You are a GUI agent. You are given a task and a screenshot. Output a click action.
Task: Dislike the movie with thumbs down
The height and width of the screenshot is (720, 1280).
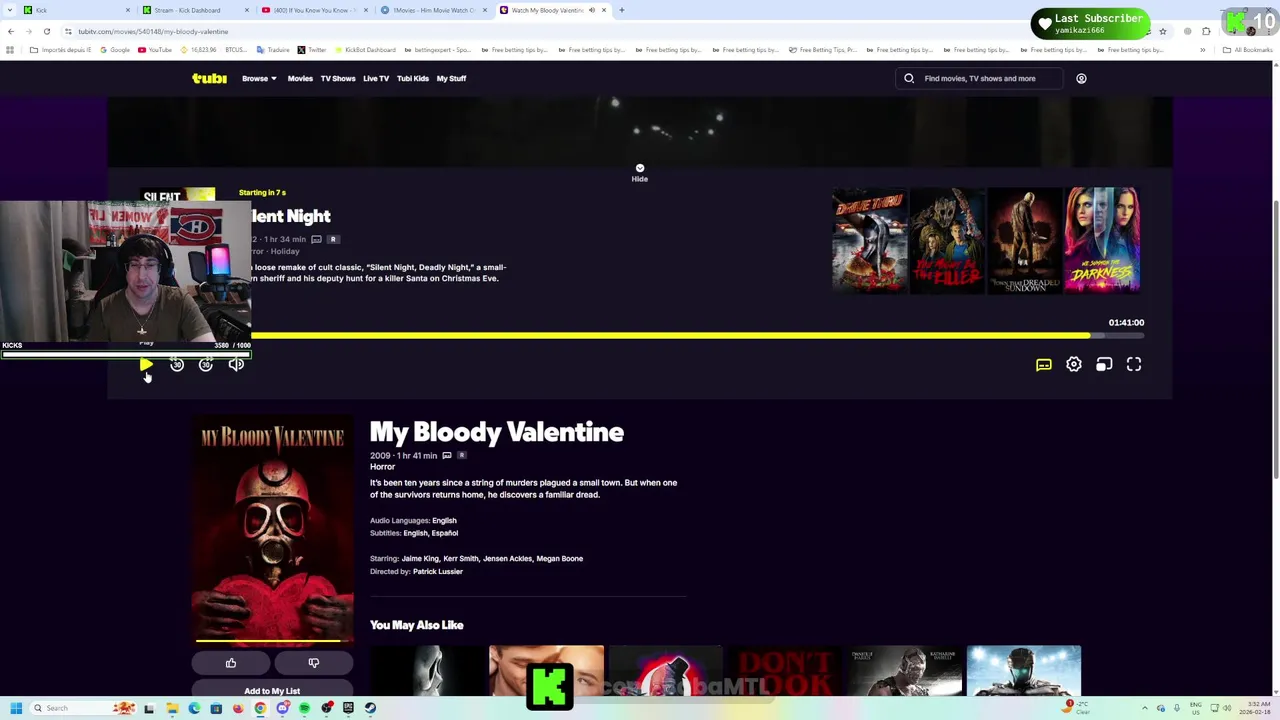(x=314, y=663)
